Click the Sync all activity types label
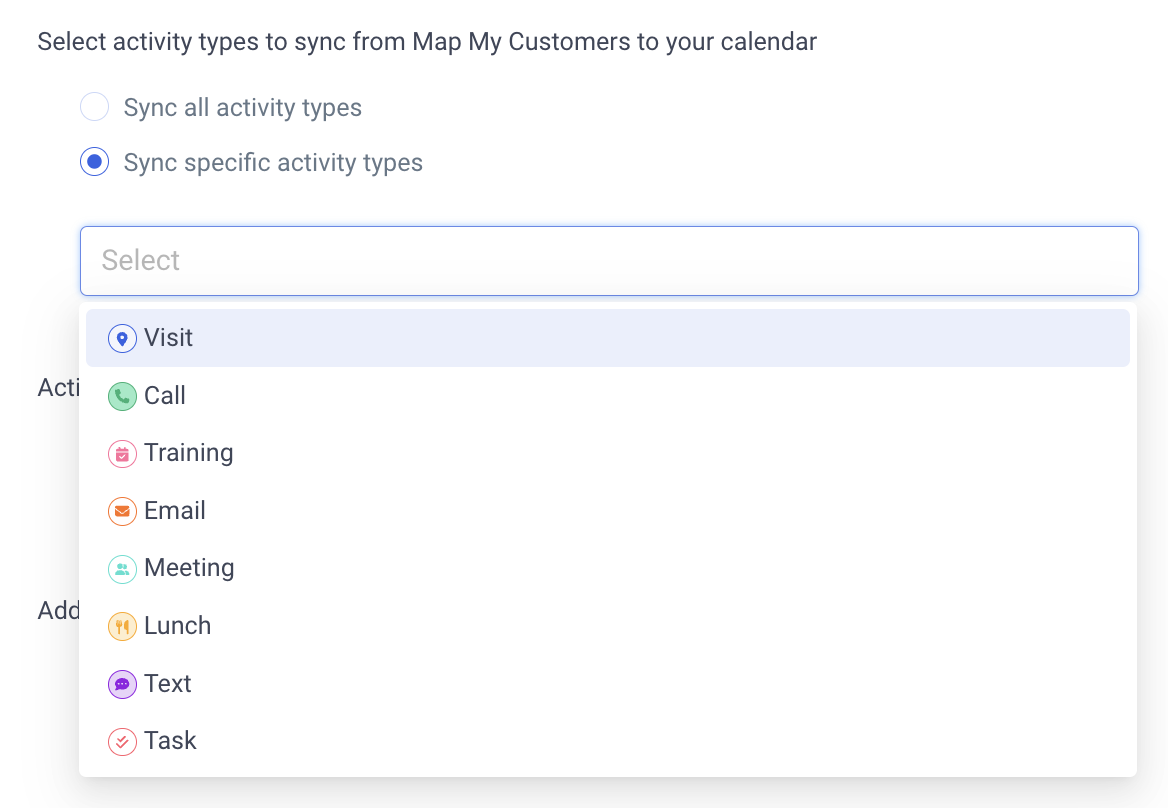 pyautogui.click(x=243, y=108)
